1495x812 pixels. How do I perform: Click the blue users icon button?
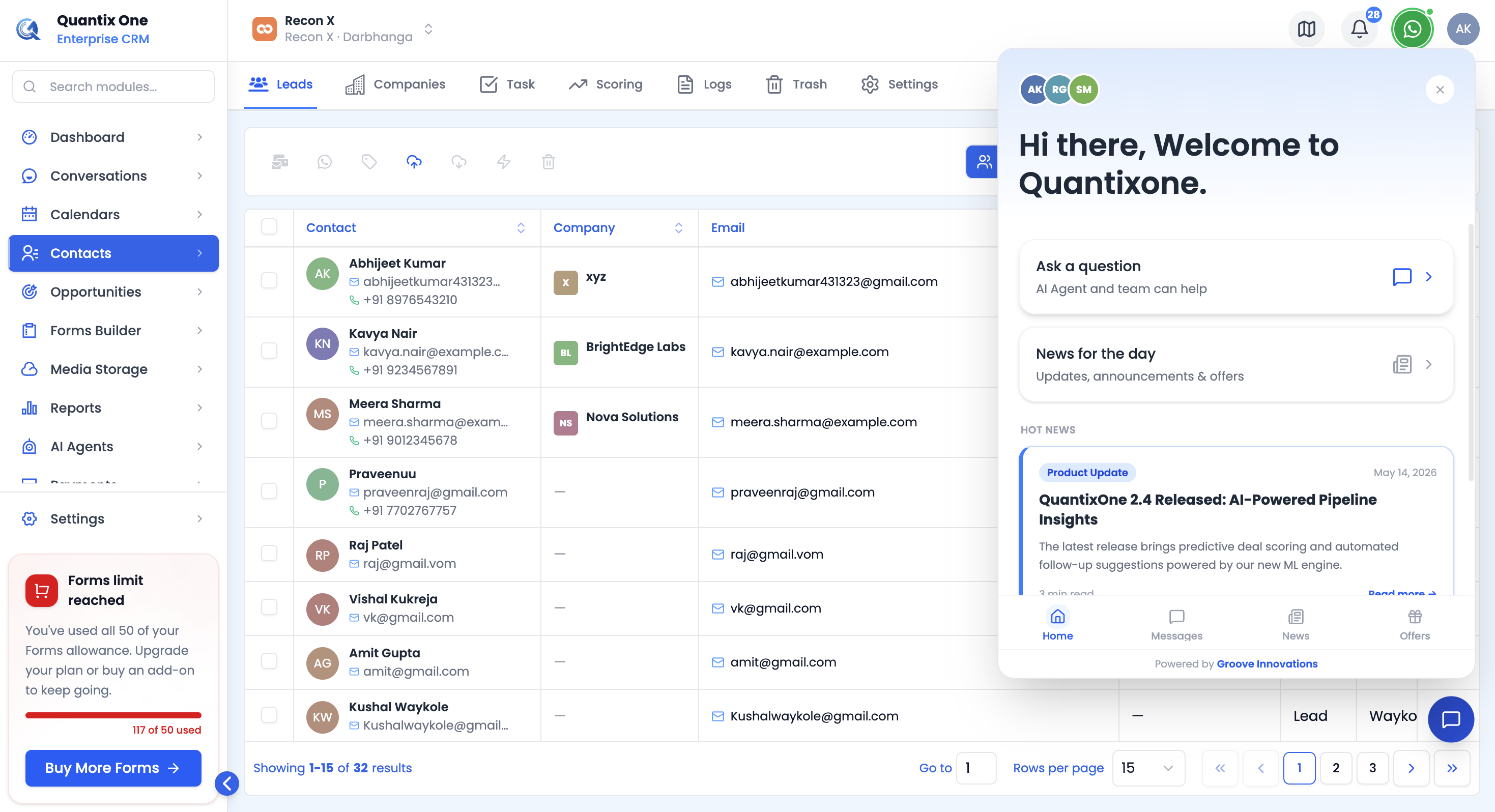(983, 161)
